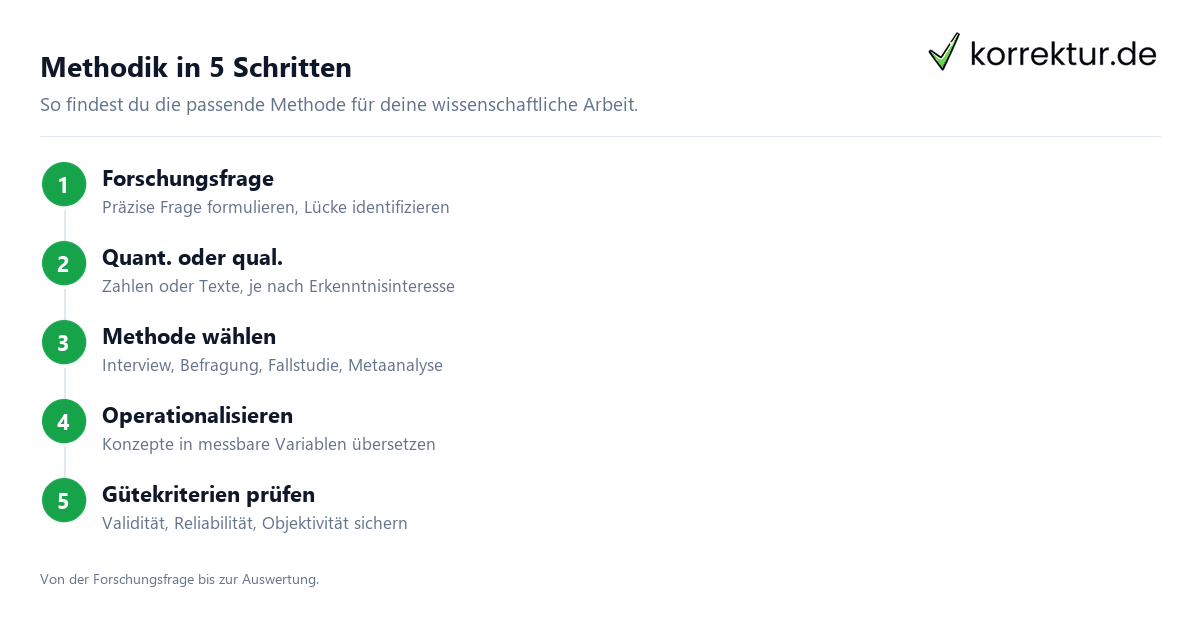
Task: Select the step 1 green circle
Action: point(64,185)
